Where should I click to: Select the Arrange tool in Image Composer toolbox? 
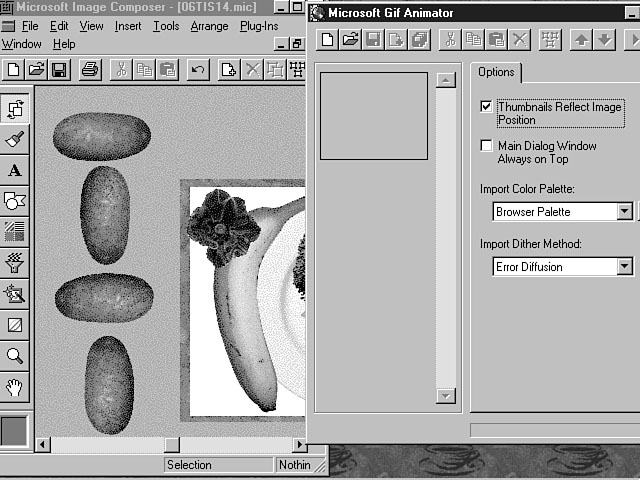[15, 108]
